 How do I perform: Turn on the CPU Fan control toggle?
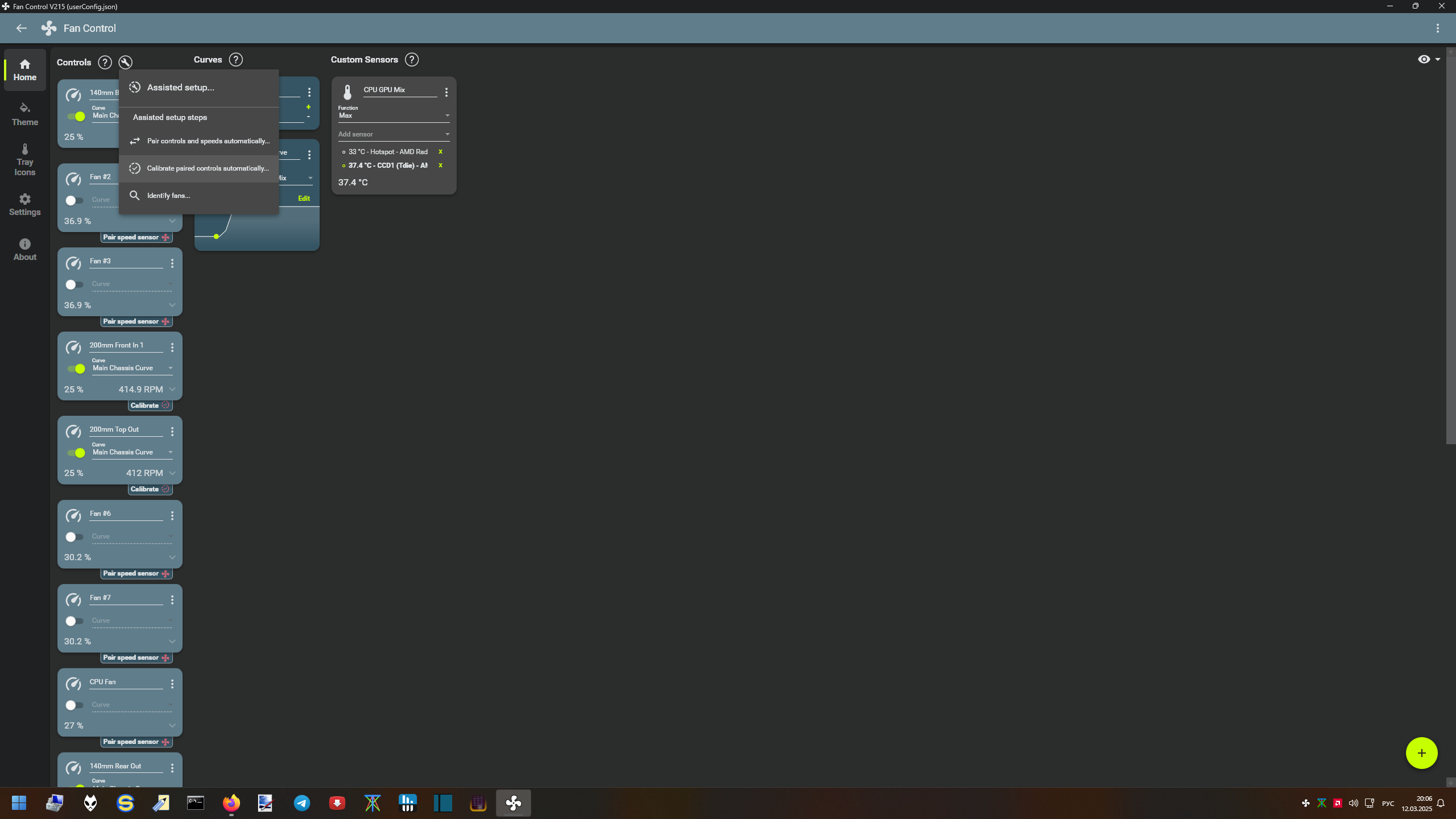(x=74, y=705)
